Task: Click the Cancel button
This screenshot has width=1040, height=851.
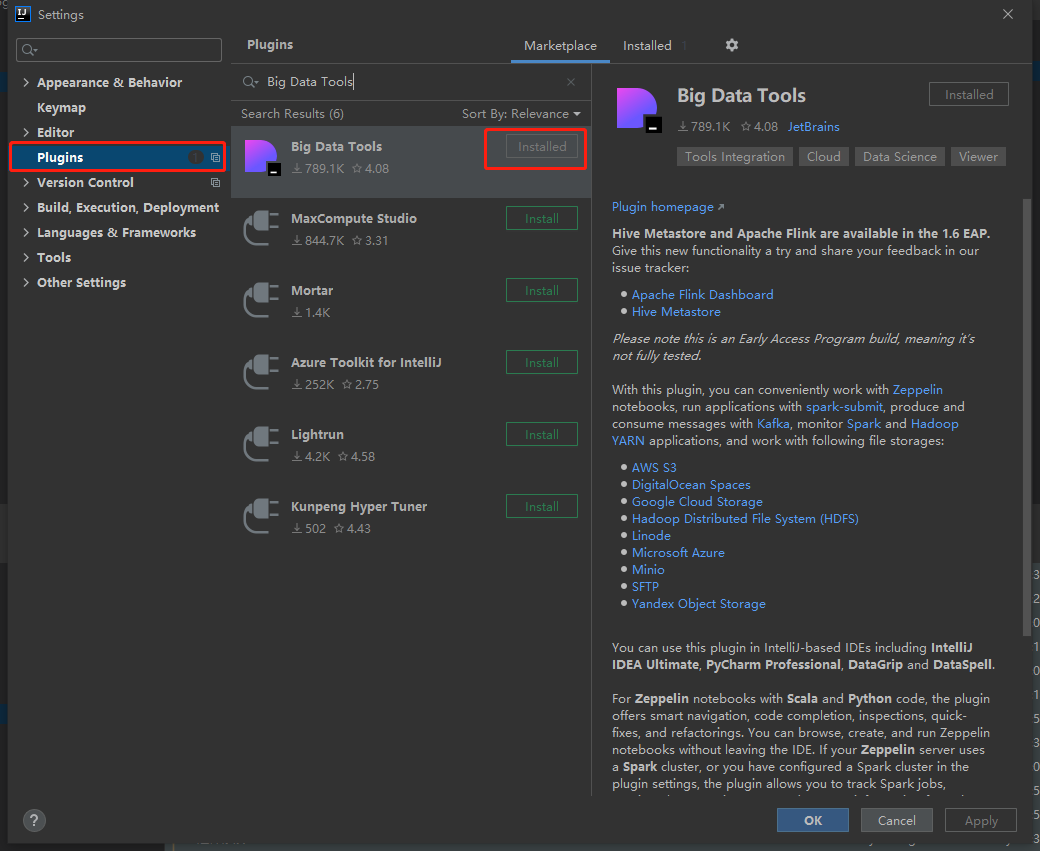Action: click(x=897, y=820)
